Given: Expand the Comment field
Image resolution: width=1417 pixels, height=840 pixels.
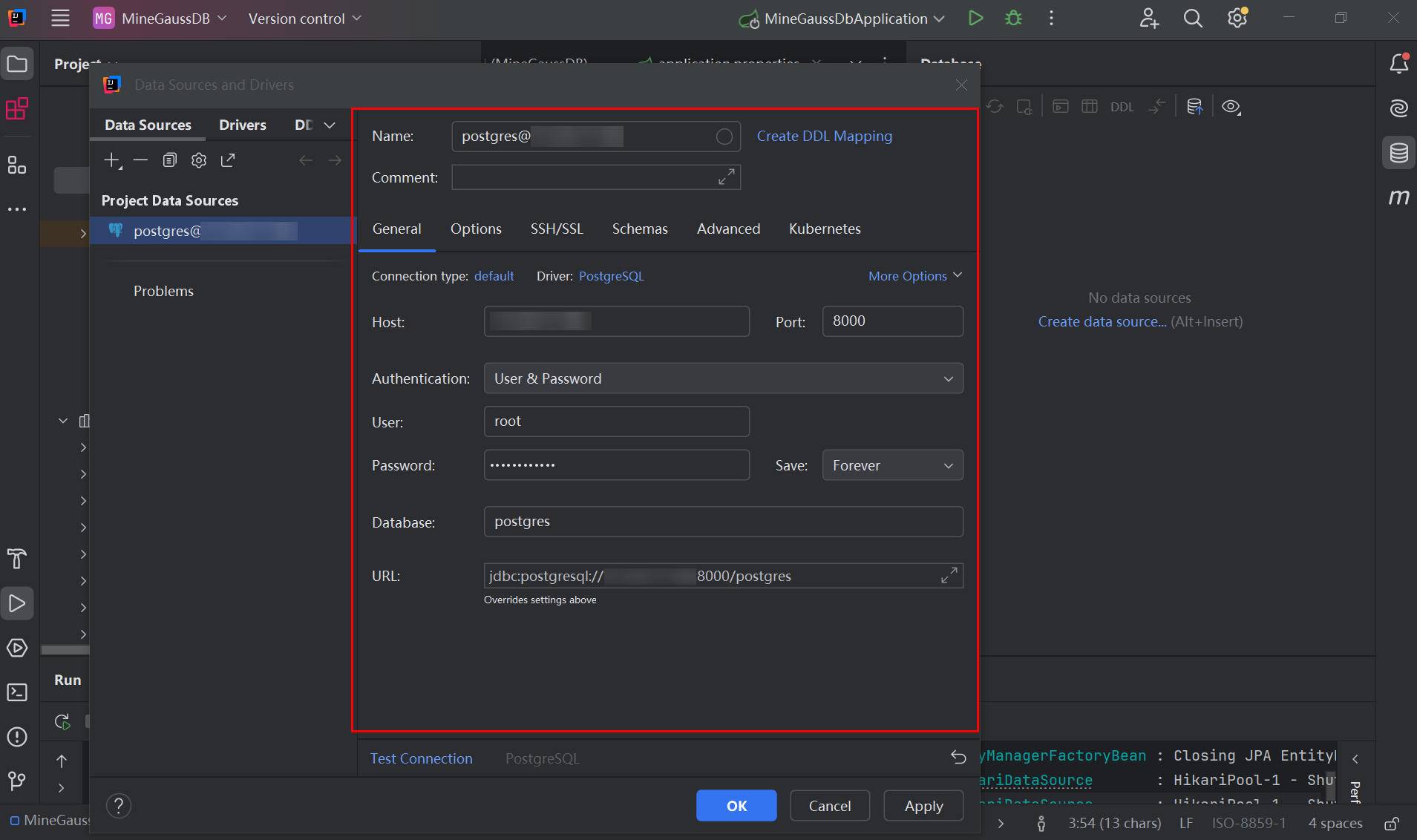Looking at the screenshot, I should pyautogui.click(x=726, y=177).
